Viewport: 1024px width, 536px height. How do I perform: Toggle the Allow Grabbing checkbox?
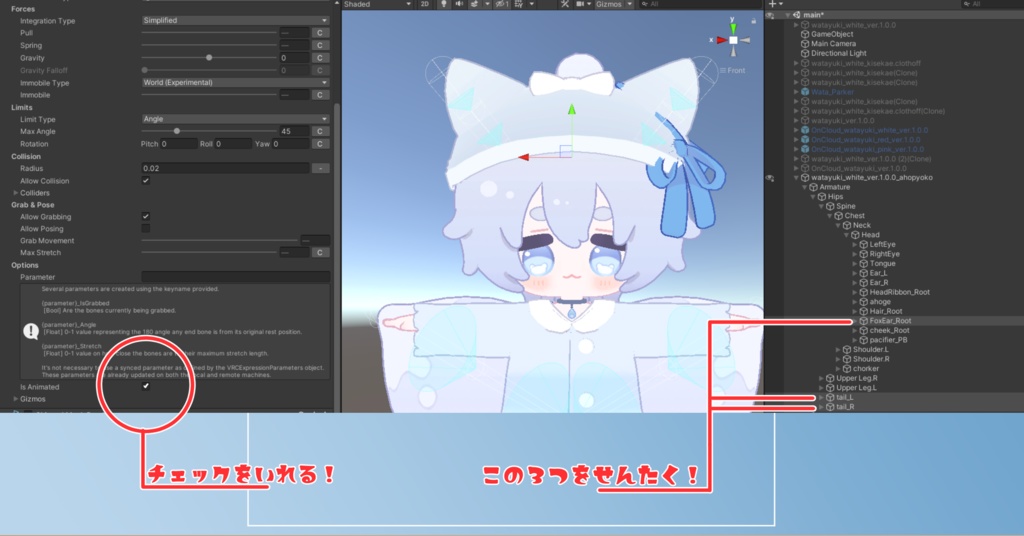[146, 216]
